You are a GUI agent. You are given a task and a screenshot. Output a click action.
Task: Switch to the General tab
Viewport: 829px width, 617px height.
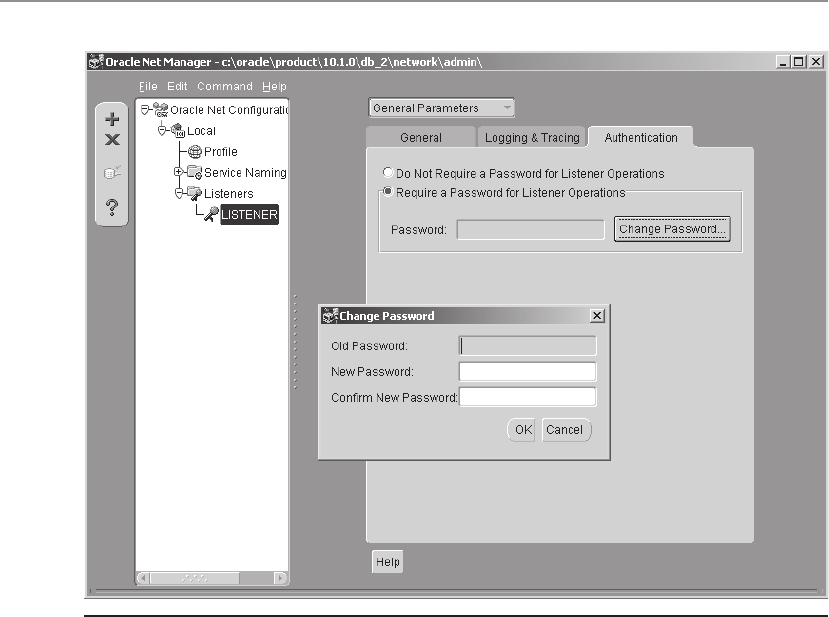pyautogui.click(x=421, y=137)
